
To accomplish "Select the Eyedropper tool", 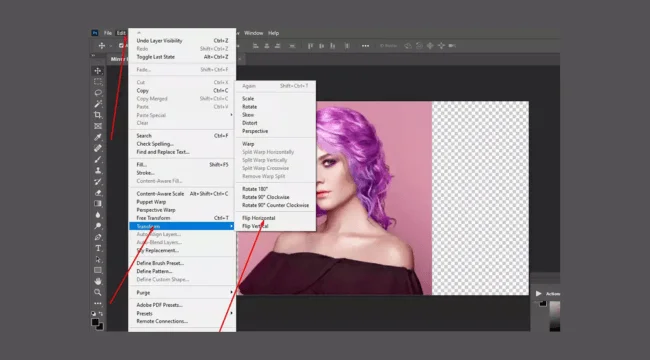I will point(98,137).
